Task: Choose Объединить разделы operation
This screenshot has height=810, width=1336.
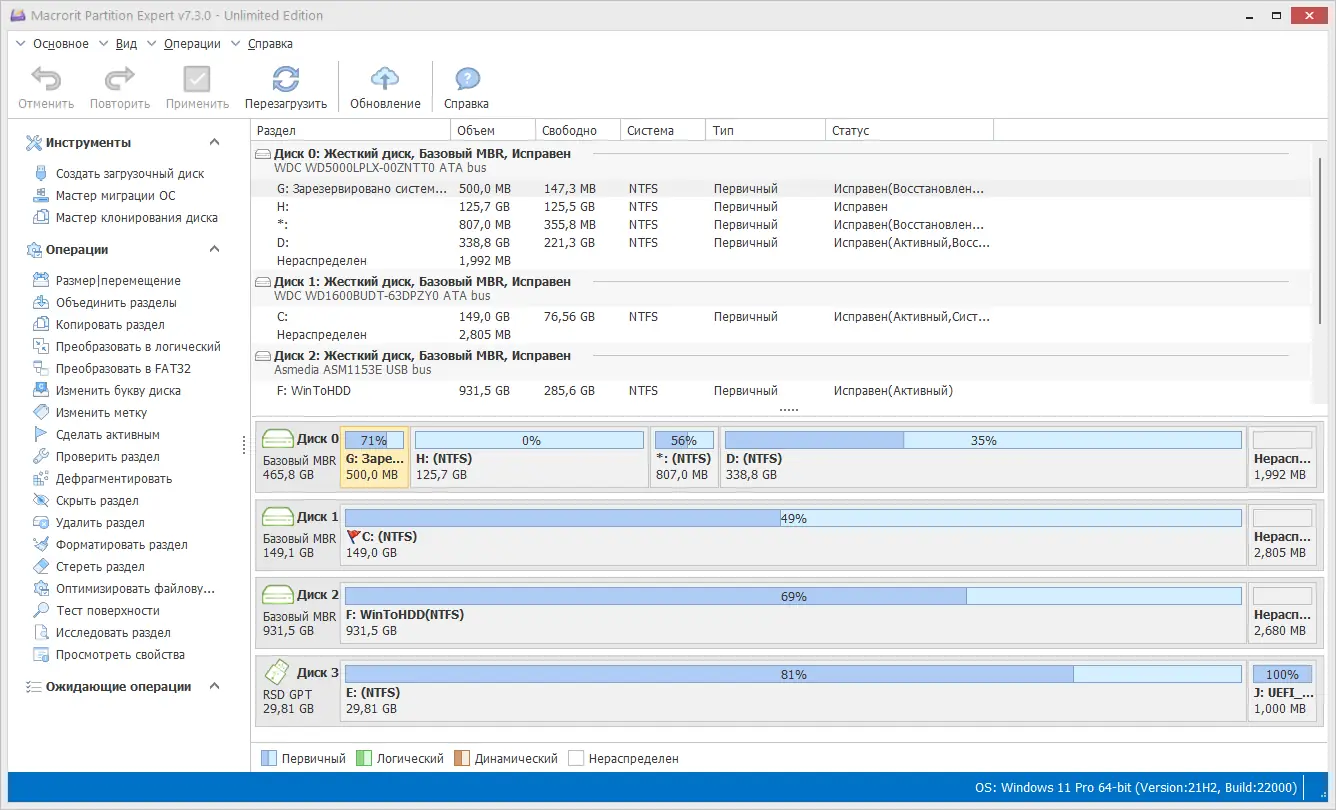Action: point(116,303)
